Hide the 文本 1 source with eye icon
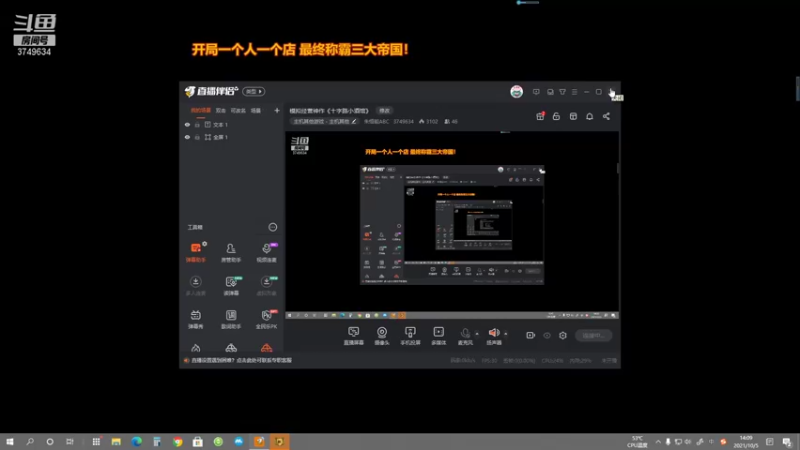This screenshot has width=800, height=450. coord(187,124)
